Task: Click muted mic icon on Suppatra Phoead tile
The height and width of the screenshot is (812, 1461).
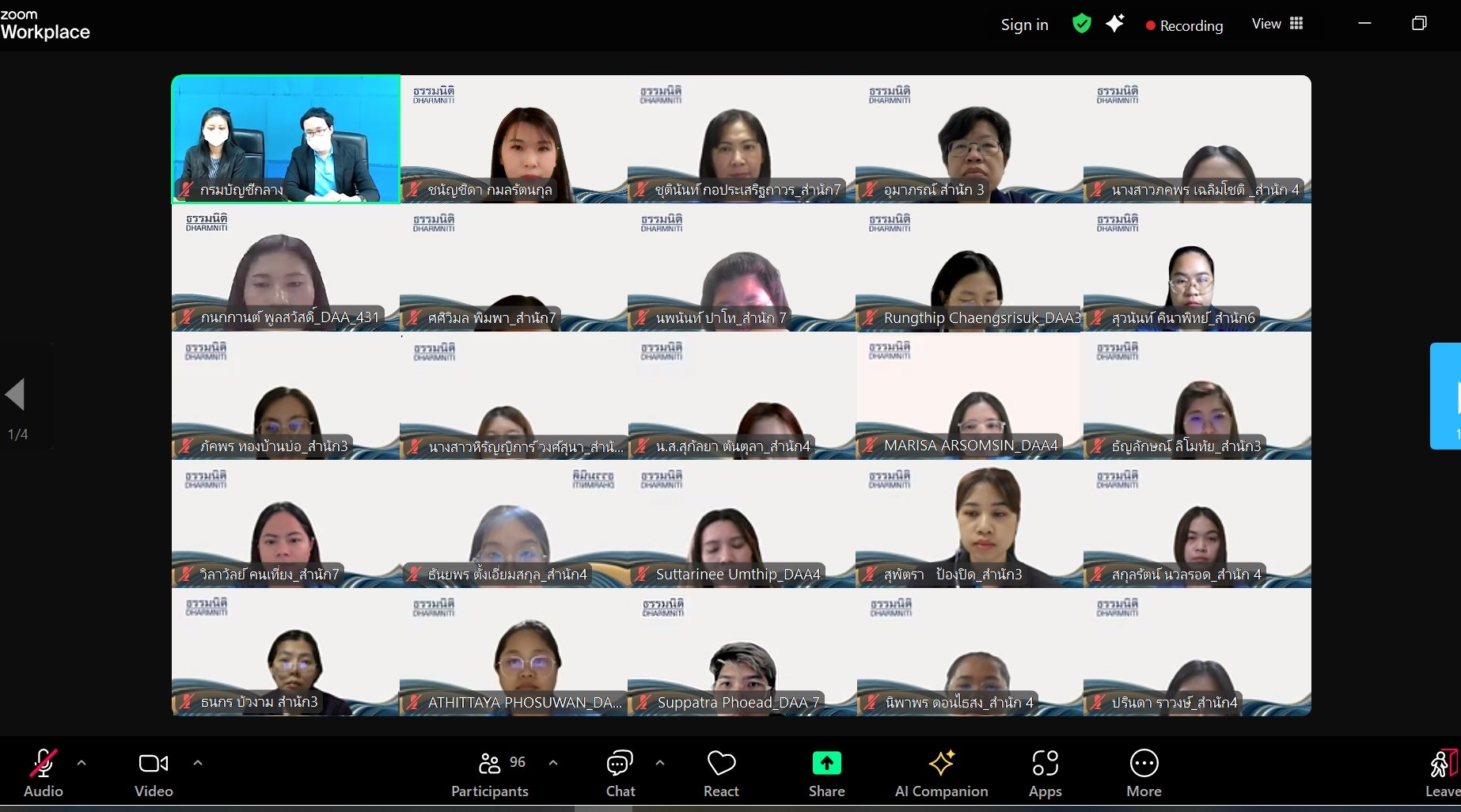Action: (643, 702)
